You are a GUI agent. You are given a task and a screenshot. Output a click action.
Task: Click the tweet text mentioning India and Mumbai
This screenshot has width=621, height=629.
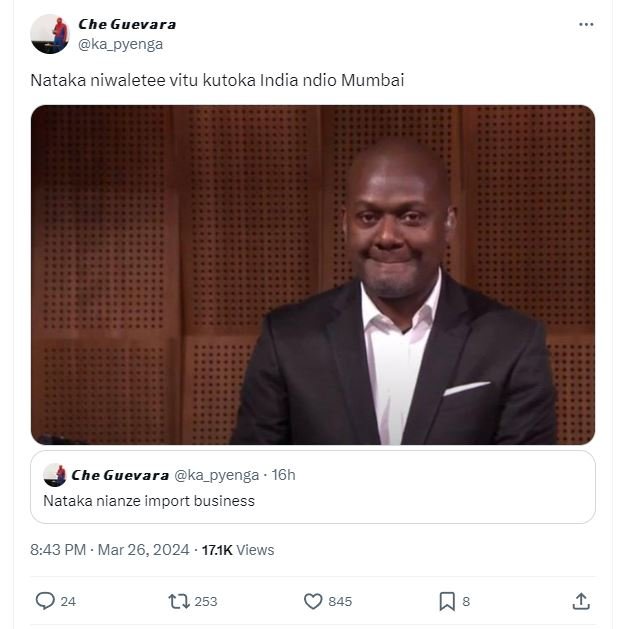click(217, 80)
